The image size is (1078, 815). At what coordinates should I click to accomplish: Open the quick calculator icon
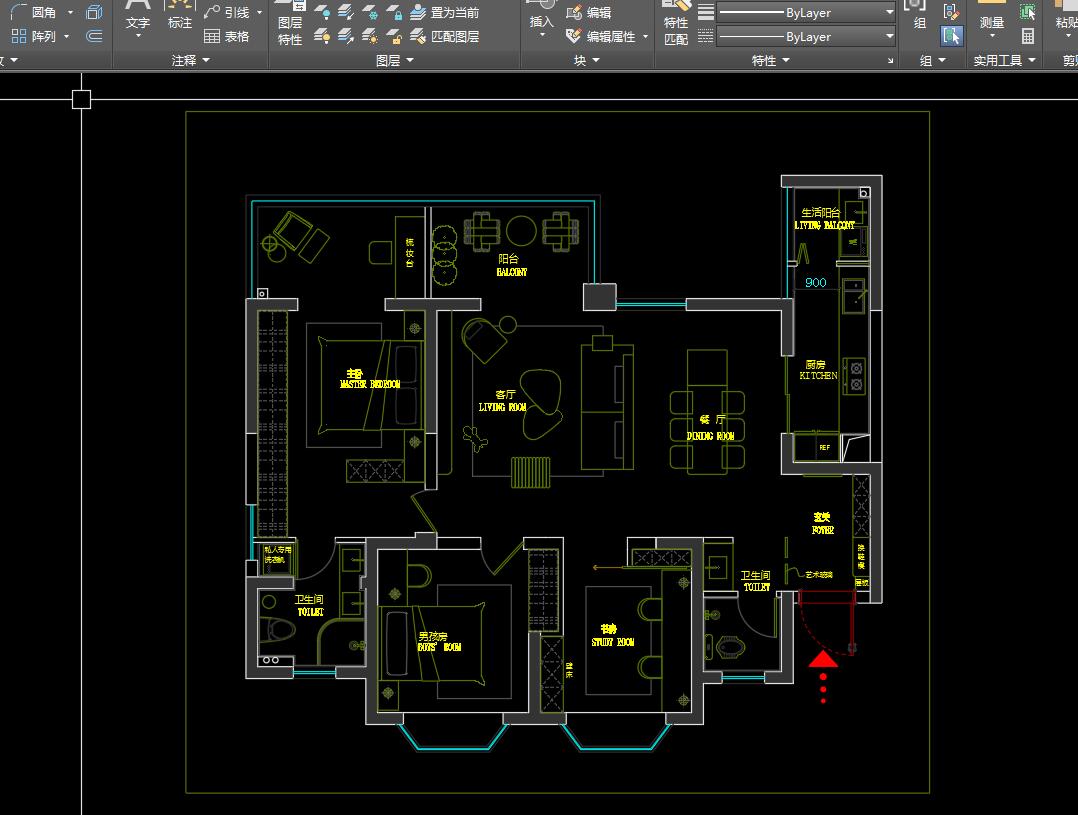[x=1028, y=36]
